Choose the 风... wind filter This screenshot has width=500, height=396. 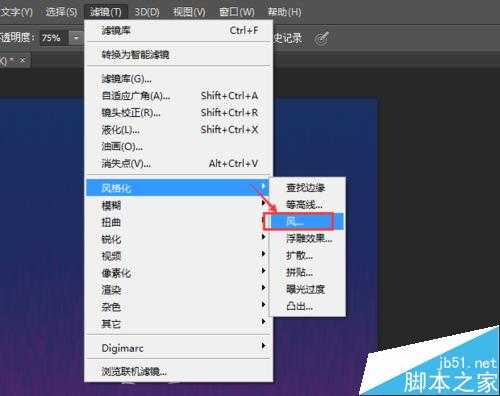coord(307,222)
